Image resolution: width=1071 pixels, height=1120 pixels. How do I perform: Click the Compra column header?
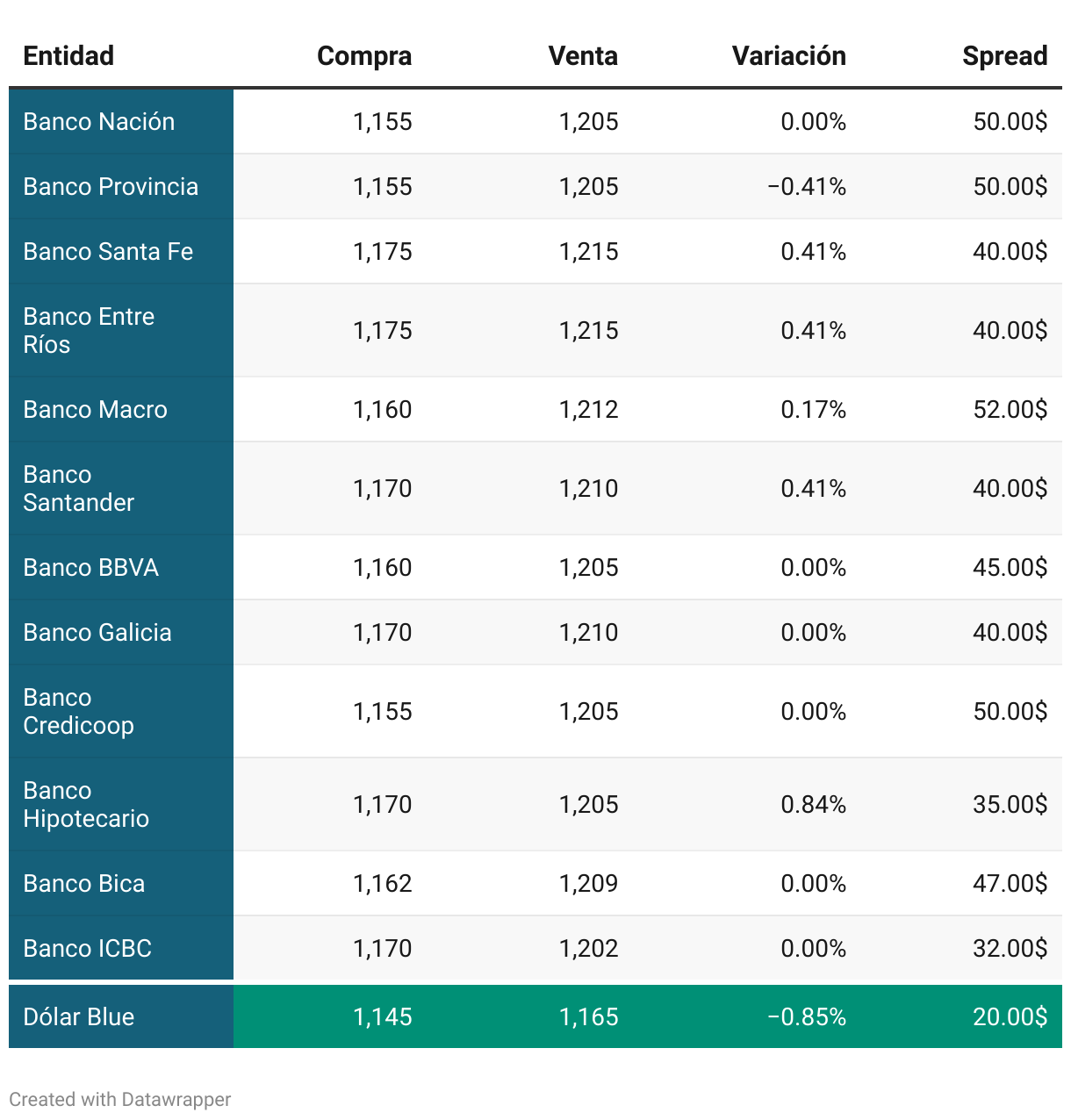[x=363, y=56]
